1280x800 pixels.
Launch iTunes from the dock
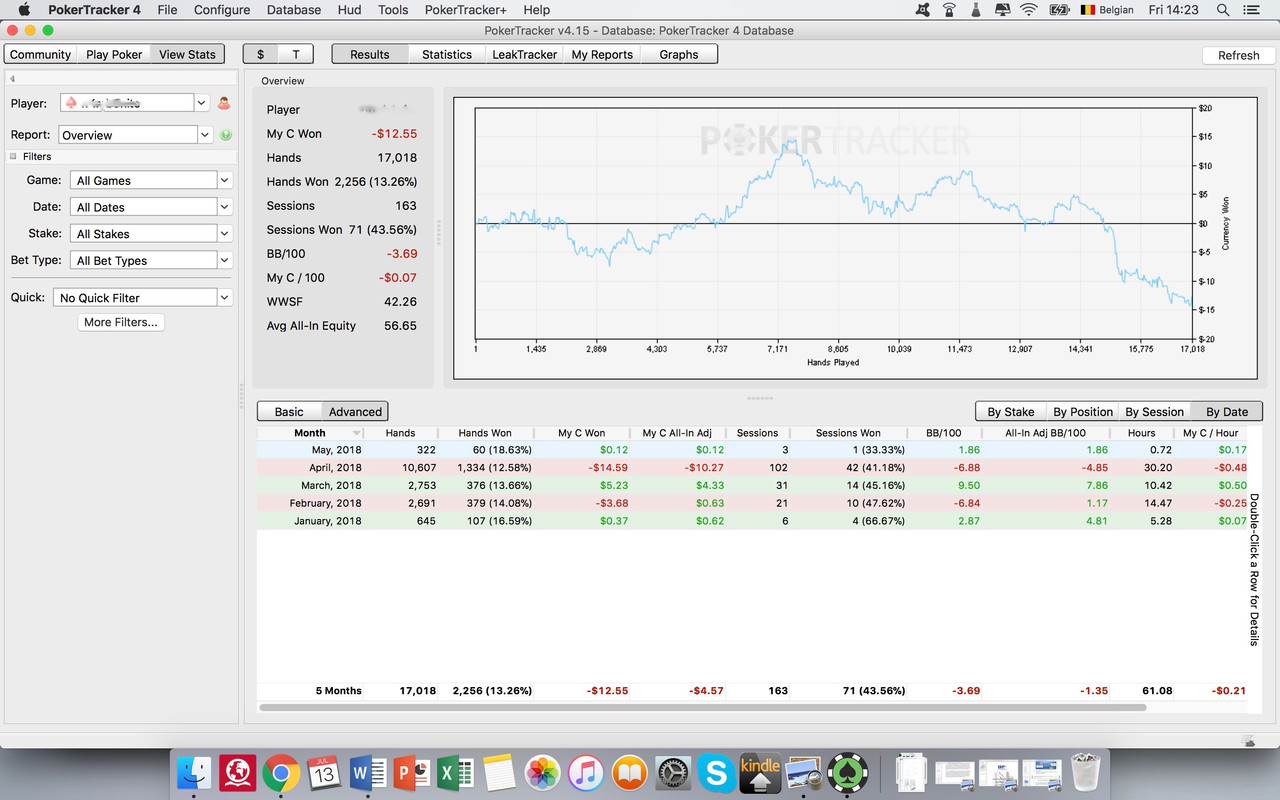pos(586,773)
